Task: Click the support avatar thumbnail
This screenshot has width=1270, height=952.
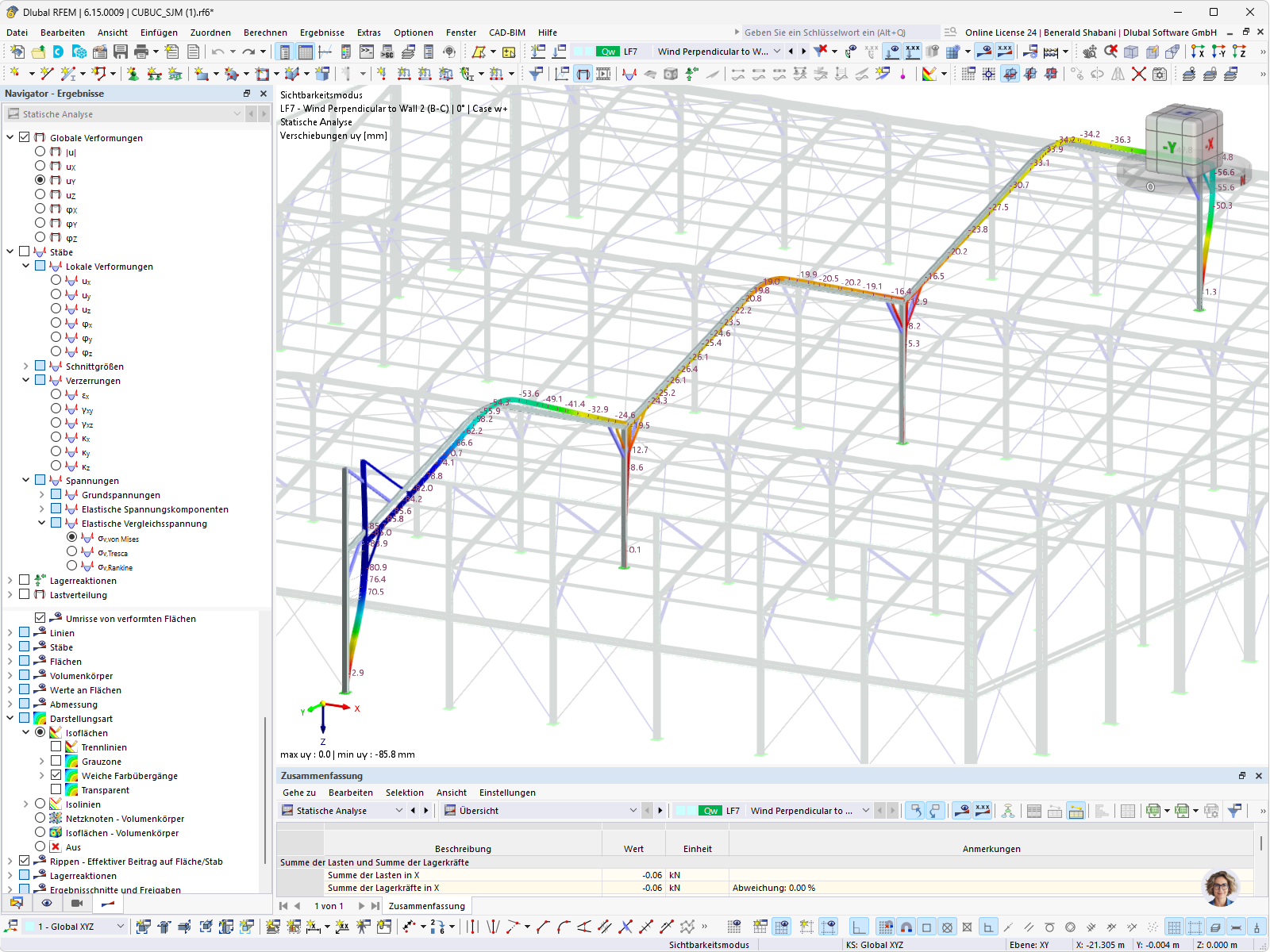Action: coord(1221,888)
